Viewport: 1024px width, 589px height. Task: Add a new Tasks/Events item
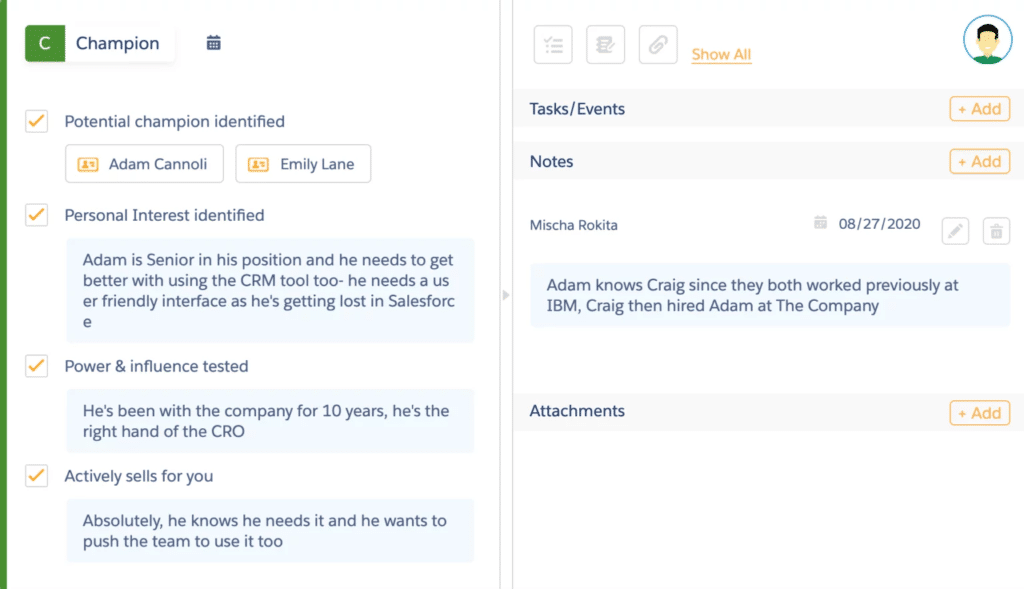coord(980,109)
